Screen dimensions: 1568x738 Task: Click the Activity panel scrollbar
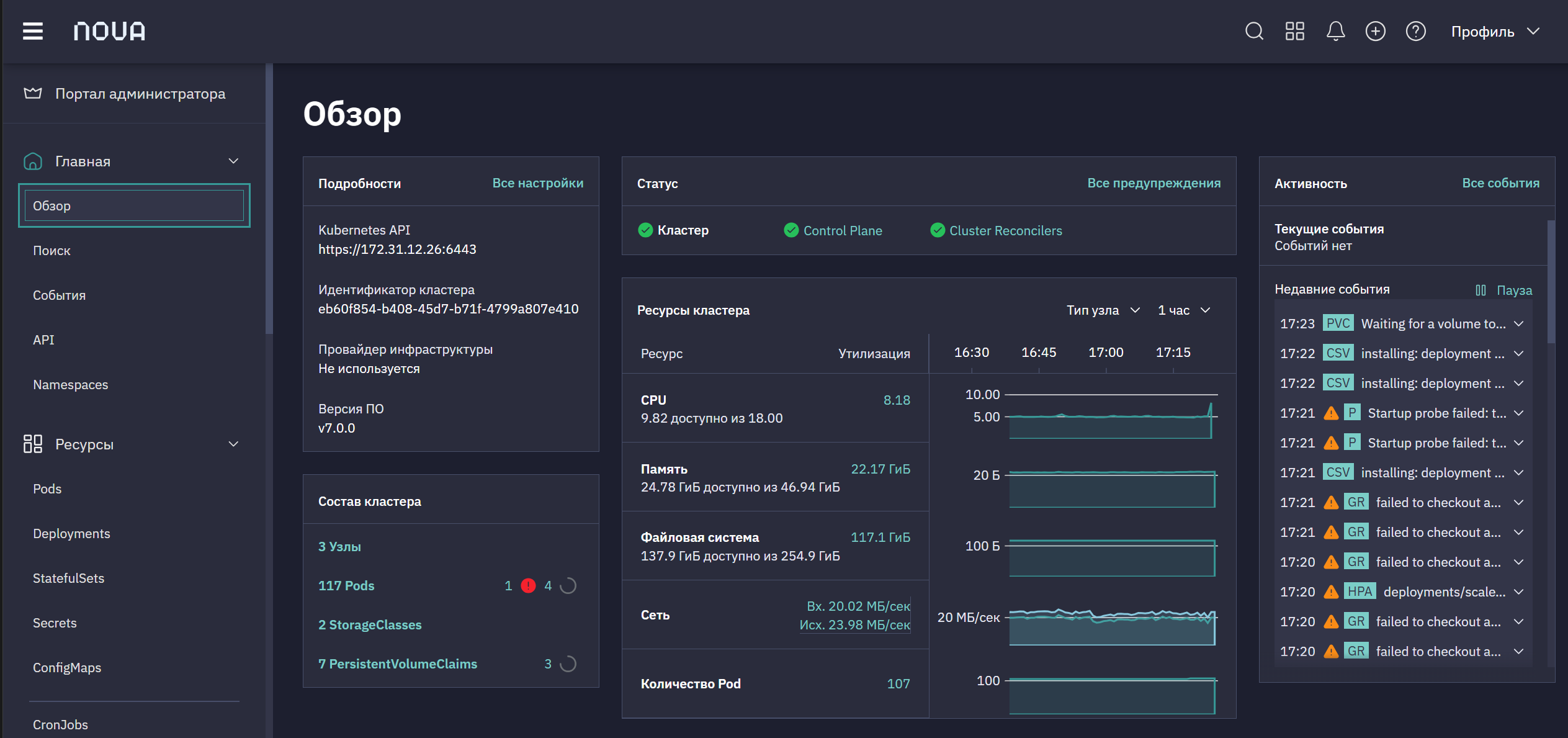(1551, 282)
